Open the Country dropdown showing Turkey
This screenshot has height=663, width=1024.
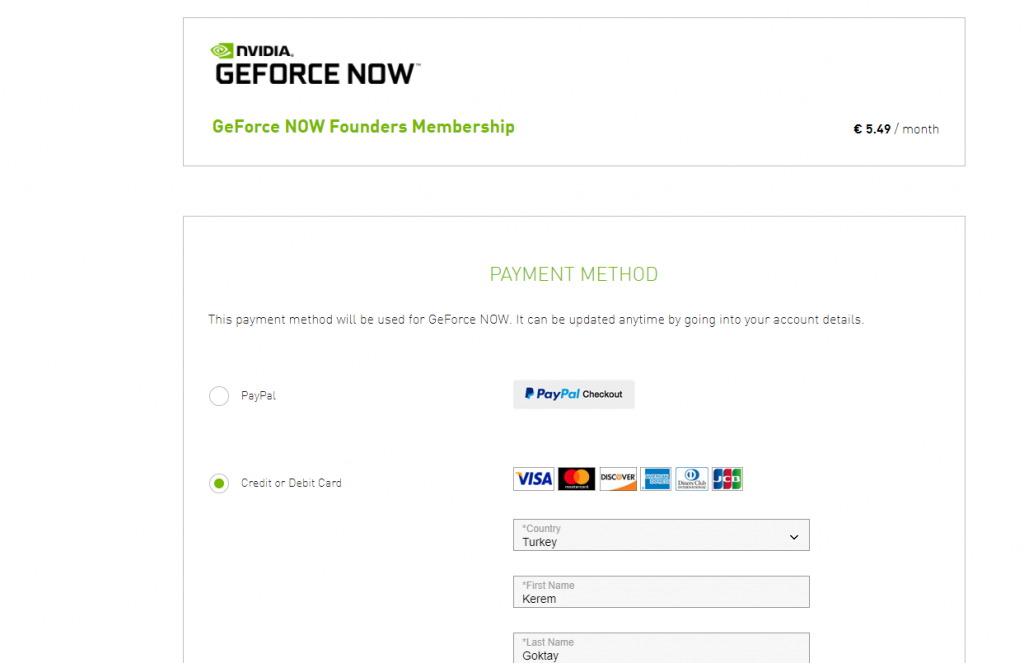pos(660,535)
